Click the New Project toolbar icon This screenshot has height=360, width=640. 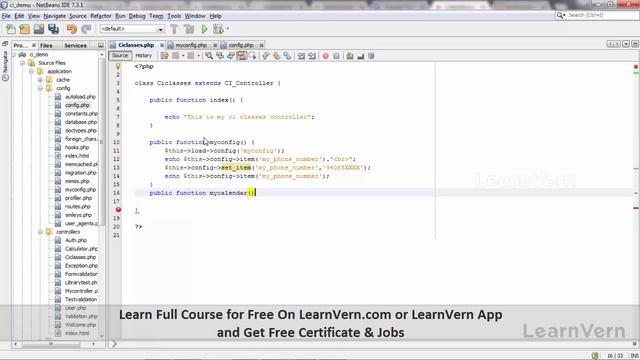[x=24, y=29]
